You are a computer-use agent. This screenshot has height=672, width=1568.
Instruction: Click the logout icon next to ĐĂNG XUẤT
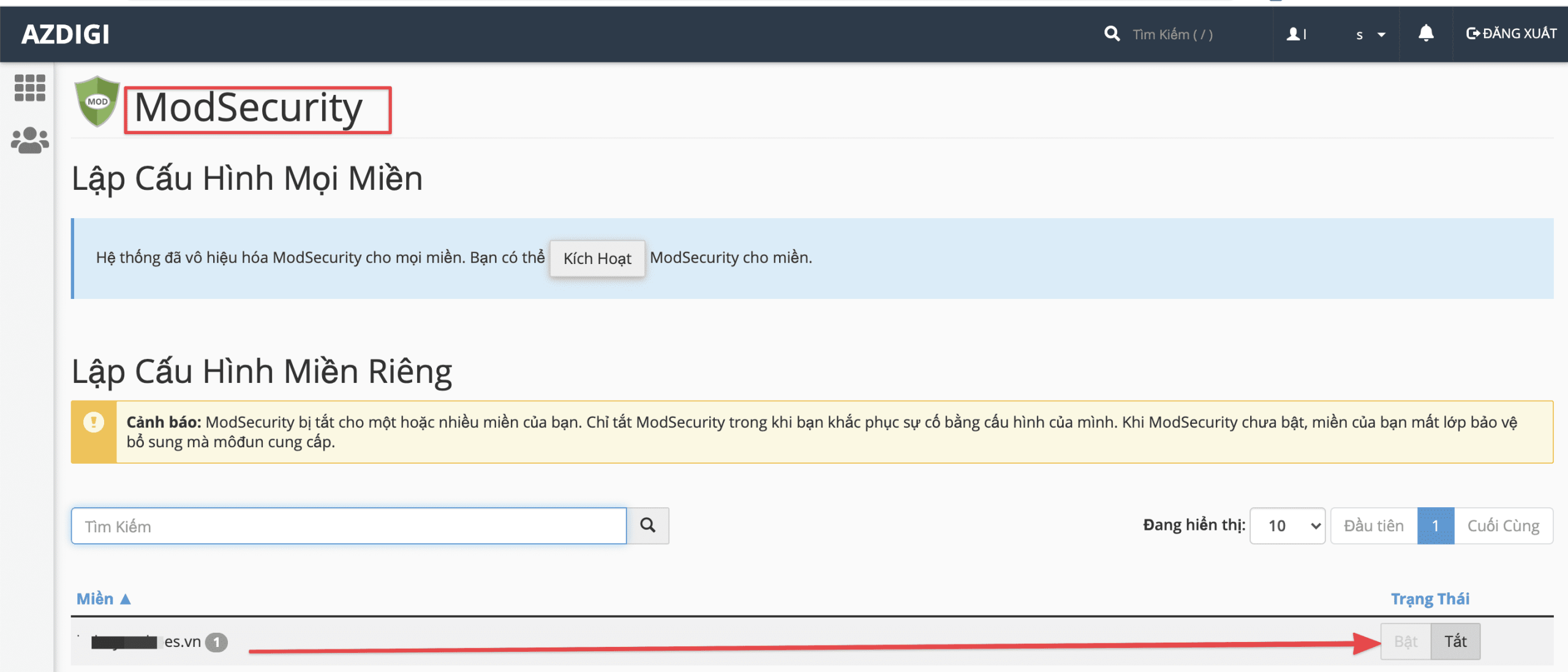pos(1472,34)
